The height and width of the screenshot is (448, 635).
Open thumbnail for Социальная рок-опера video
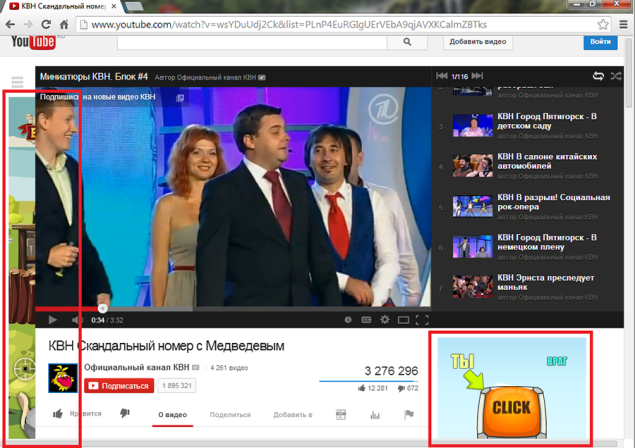click(473, 206)
